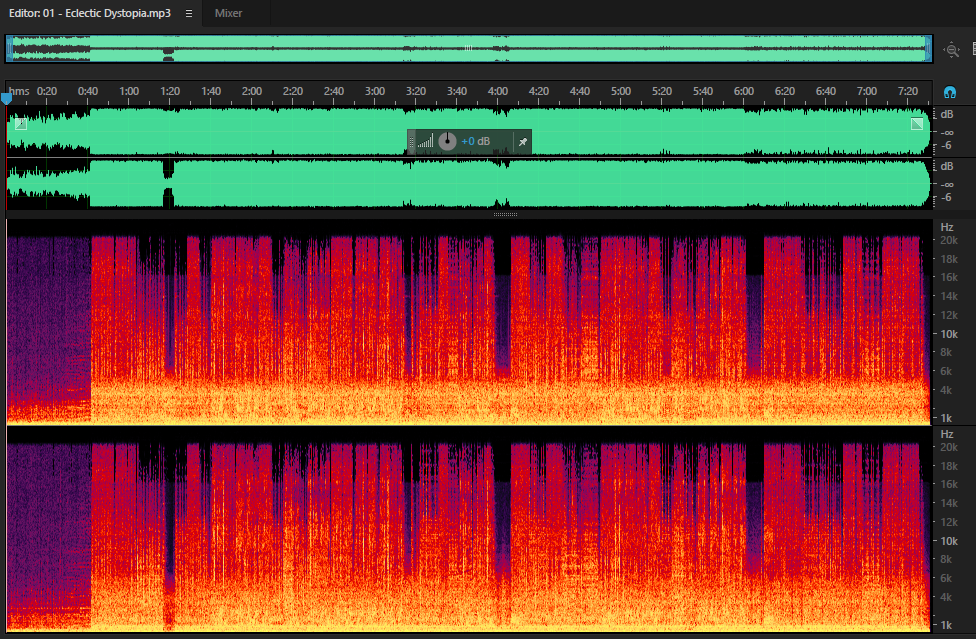Click the dB label of the bottom channel
Viewport: 976px width, 639px height.
pyautogui.click(x=947, y=167)
